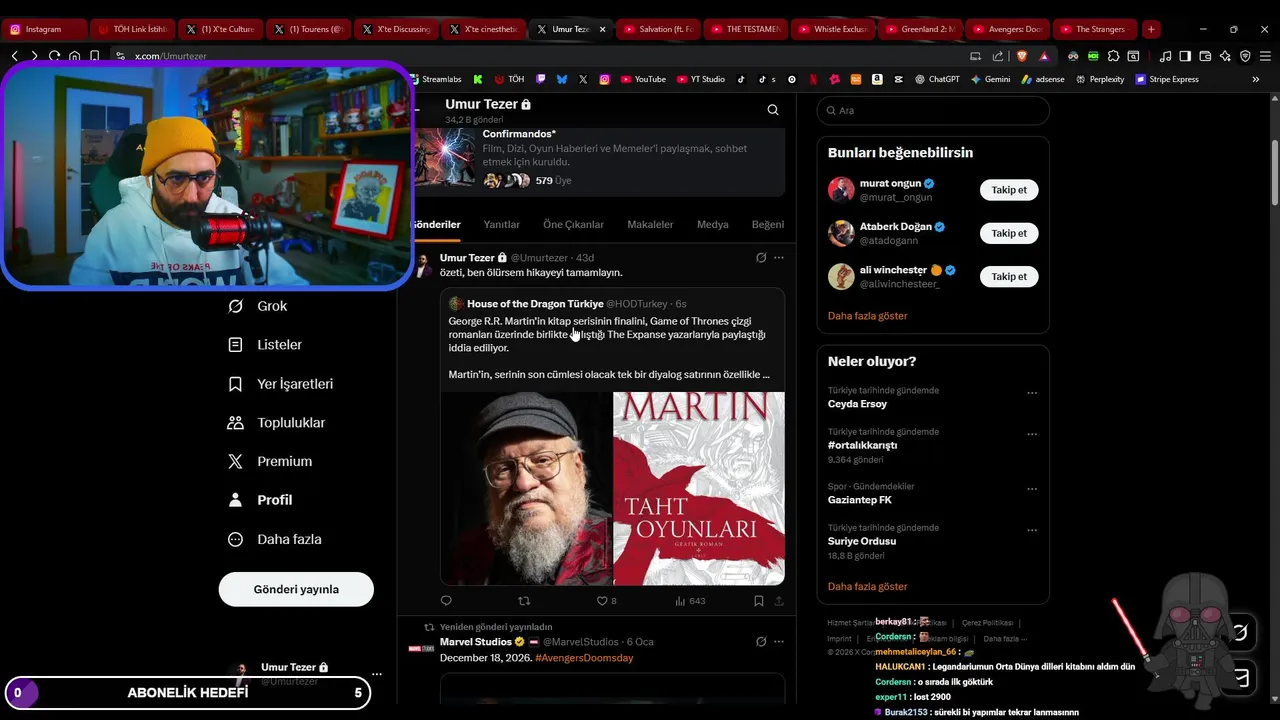Follow murat ongun with Takip et
This screenshot has height=720, width=1280.
pos(1009,190)
